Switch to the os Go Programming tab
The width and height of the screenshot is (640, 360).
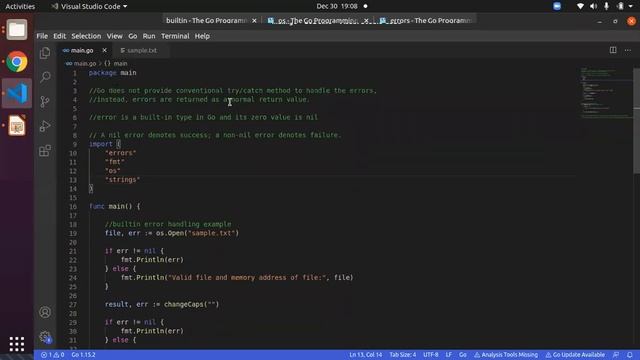click(317, 20)
